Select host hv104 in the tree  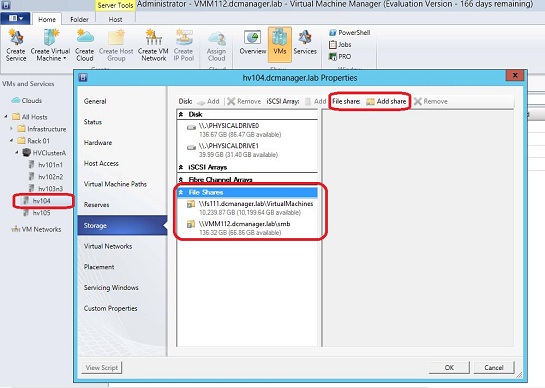(x=37, y=201)
